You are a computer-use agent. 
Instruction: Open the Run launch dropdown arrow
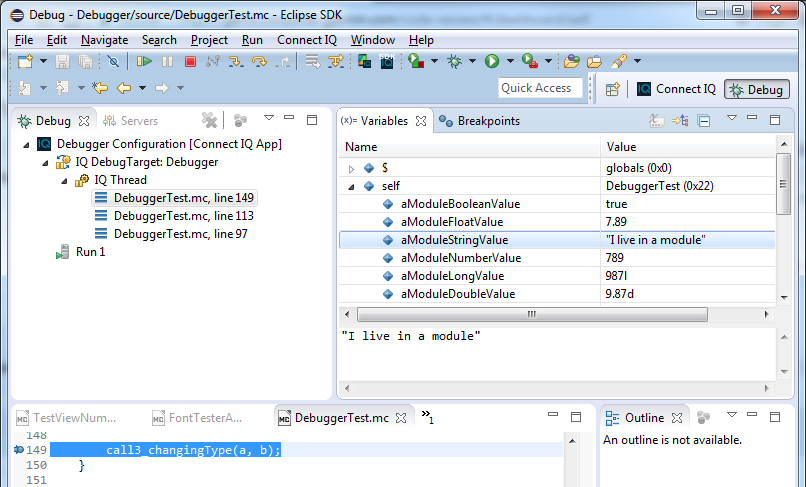point(510,61)
